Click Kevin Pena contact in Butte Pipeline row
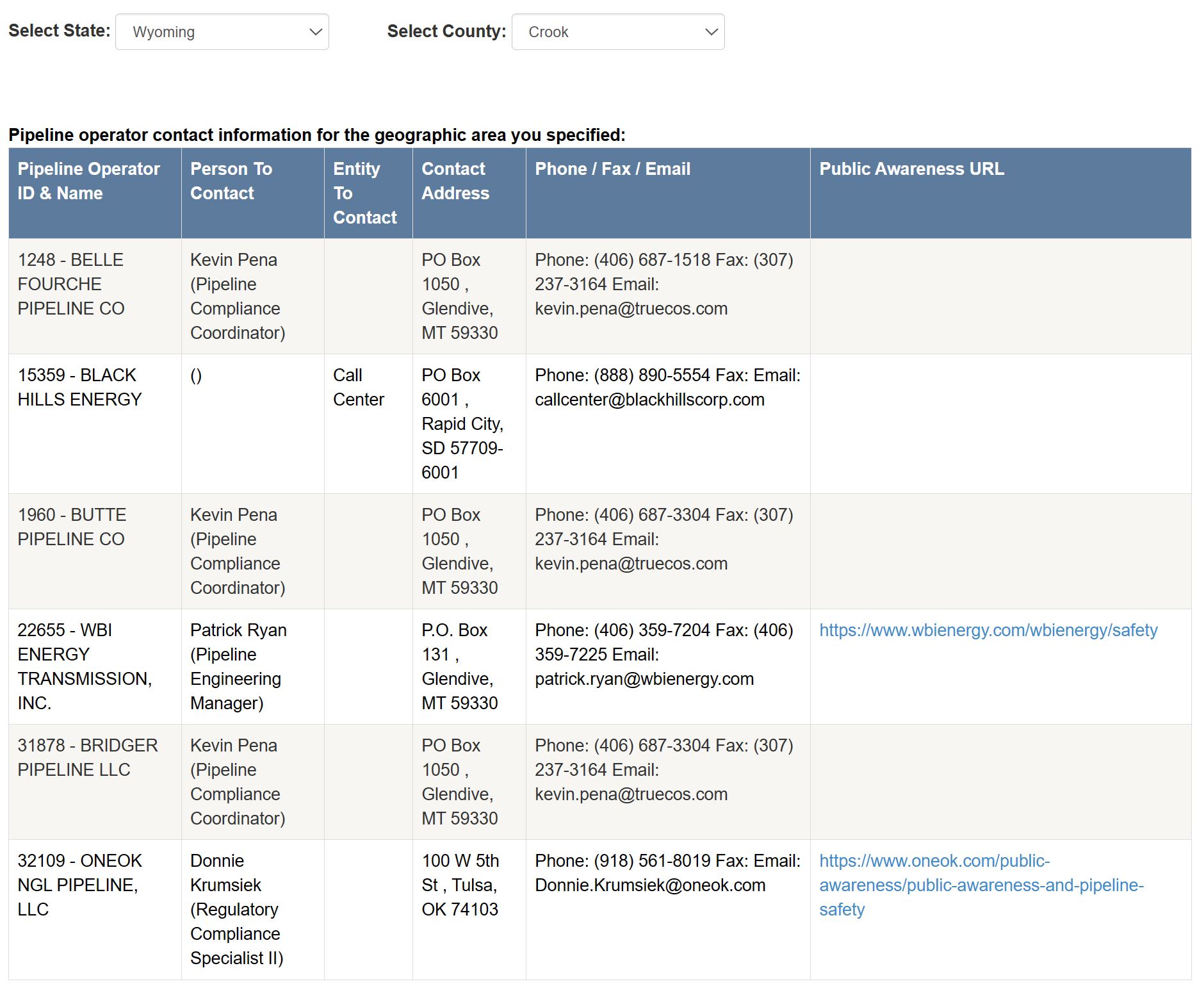Image resolution: width=1204 pixels, height=993 pixels. point(252,552)
